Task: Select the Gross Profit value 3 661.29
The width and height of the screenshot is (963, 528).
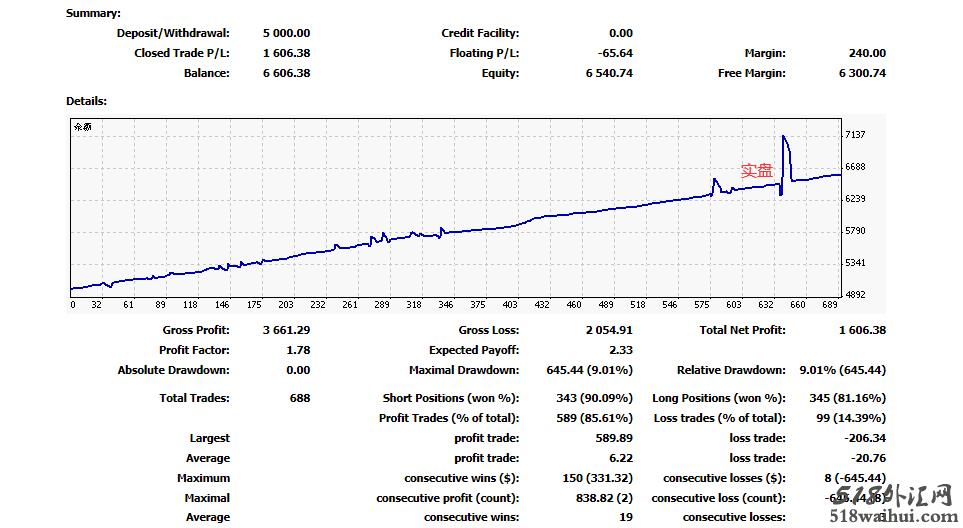Action: click(x=286, y=330)
